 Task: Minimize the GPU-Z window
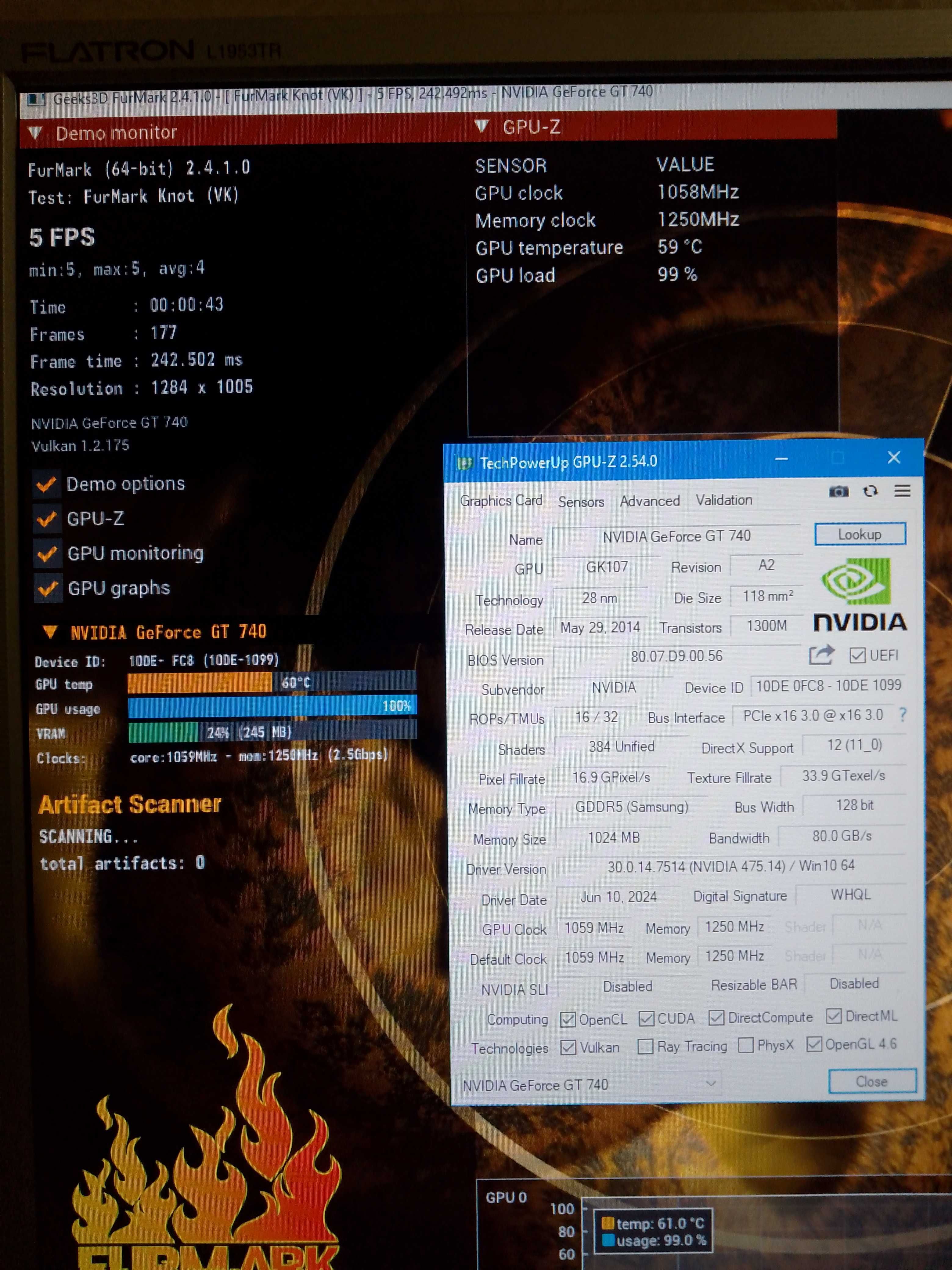tap(781, 459)
